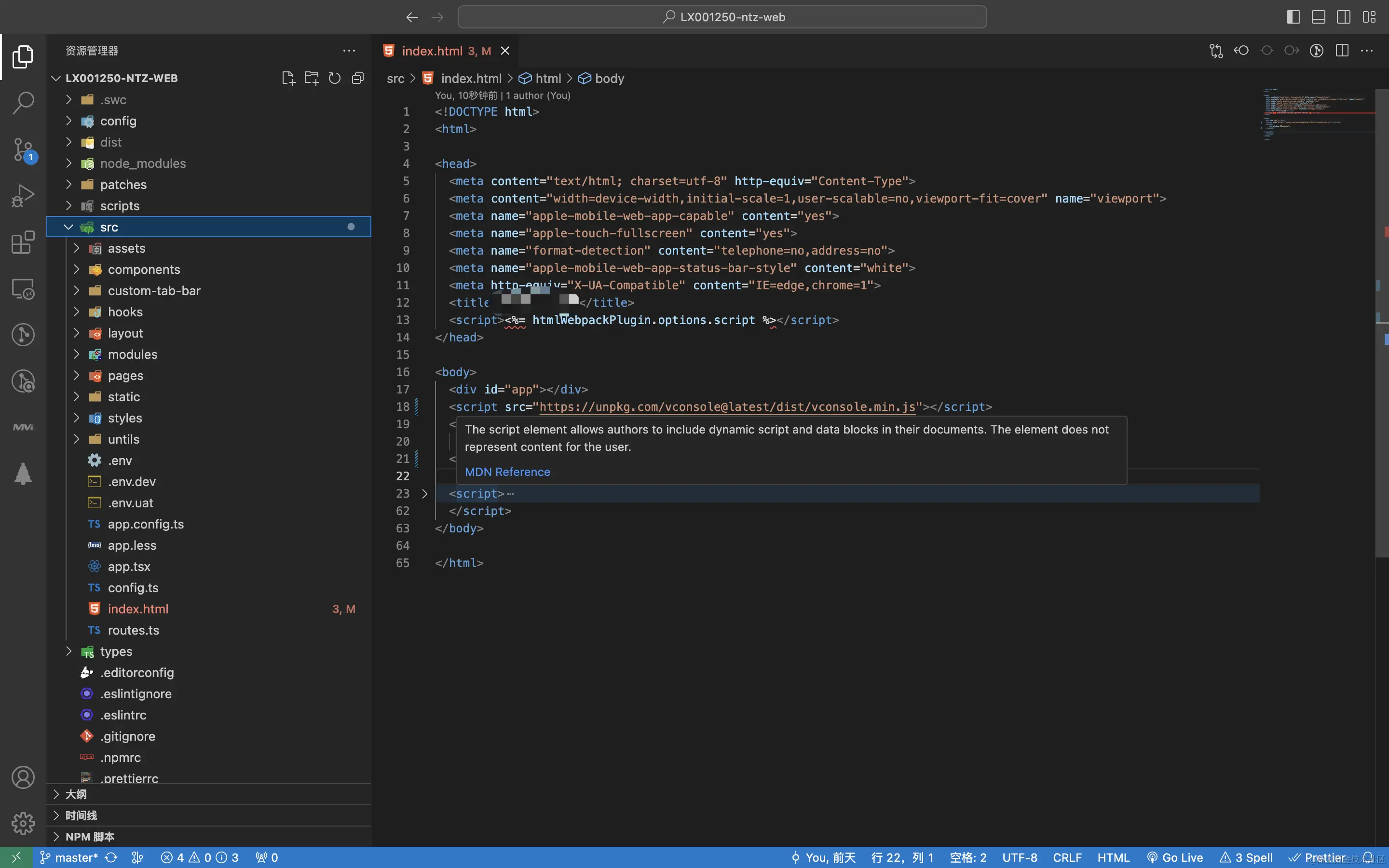Open Remote Explorer view in activity bar
This screenshot has height=868, width=1389.
tap(23, 289)
